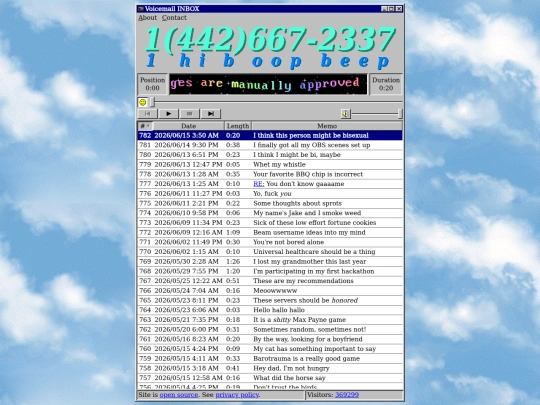Sort messages by the Date column header
The height and width of the screenshot is (405, 540).
coord(188,126)
